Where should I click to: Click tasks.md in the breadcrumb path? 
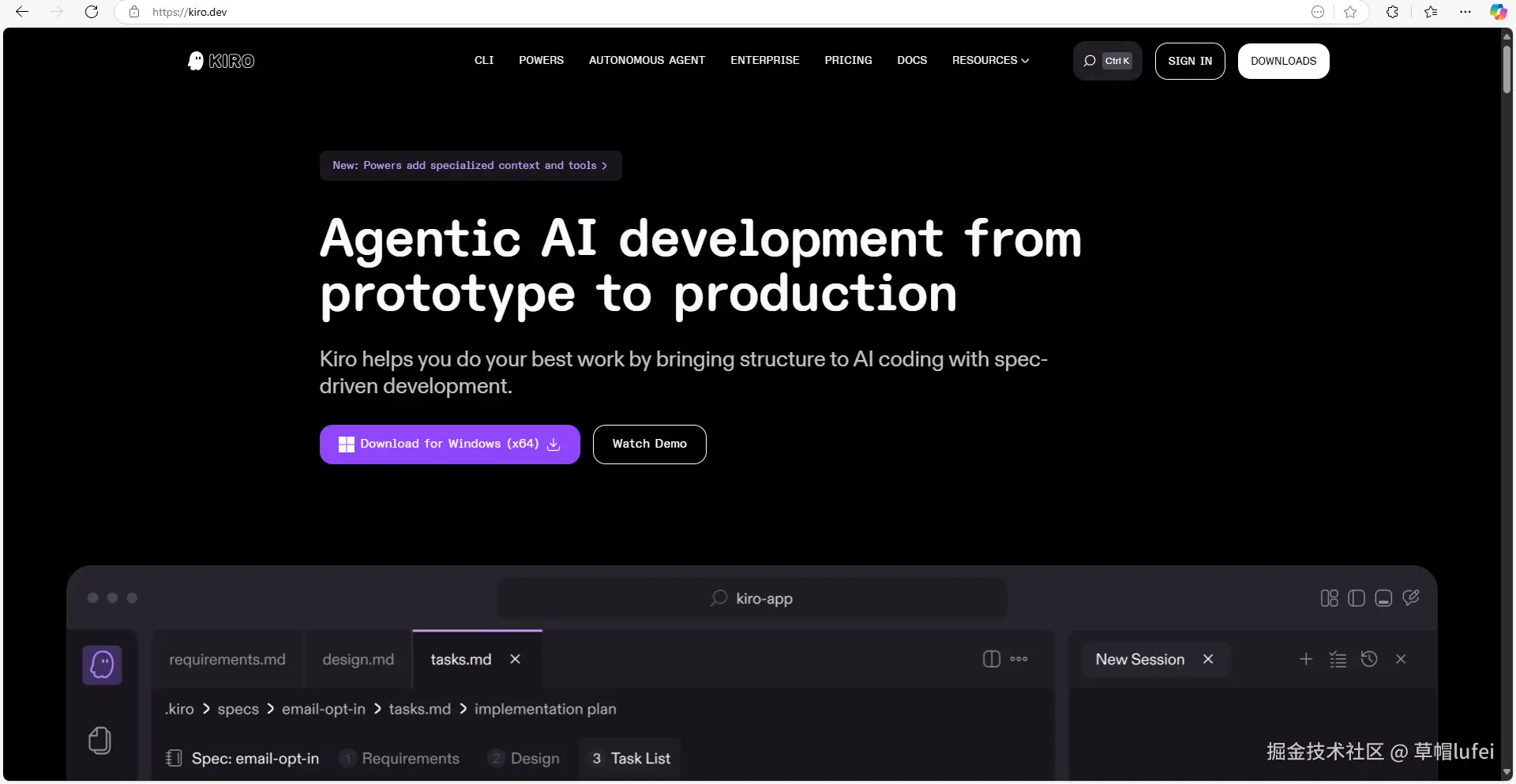[x=420, y=709]
